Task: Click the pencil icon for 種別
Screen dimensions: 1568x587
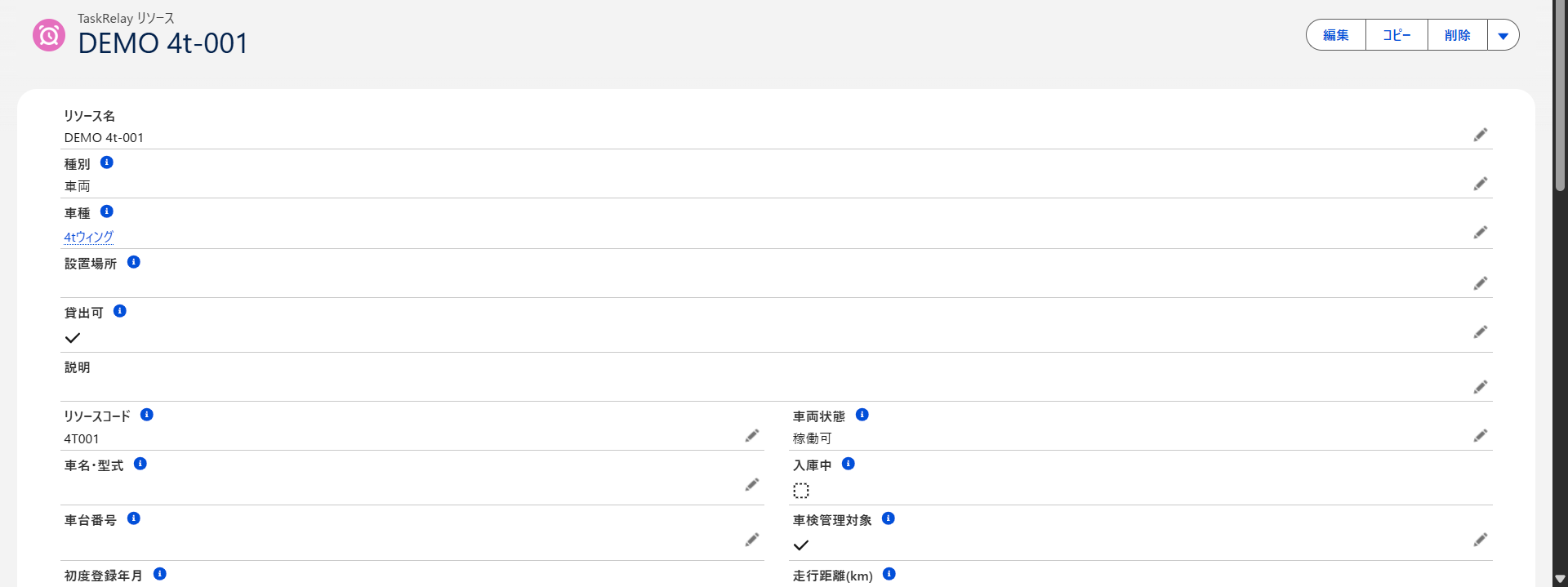Action: [x=1480, y=184]
